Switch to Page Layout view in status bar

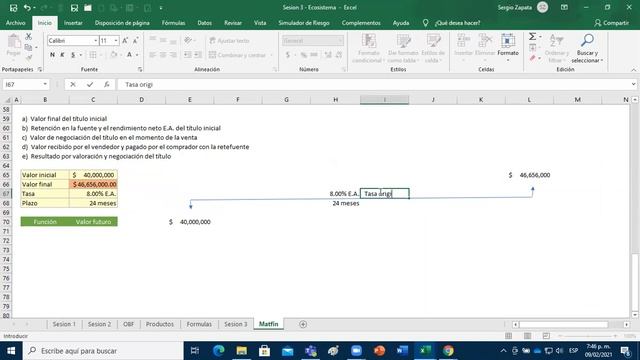point(527,336)
